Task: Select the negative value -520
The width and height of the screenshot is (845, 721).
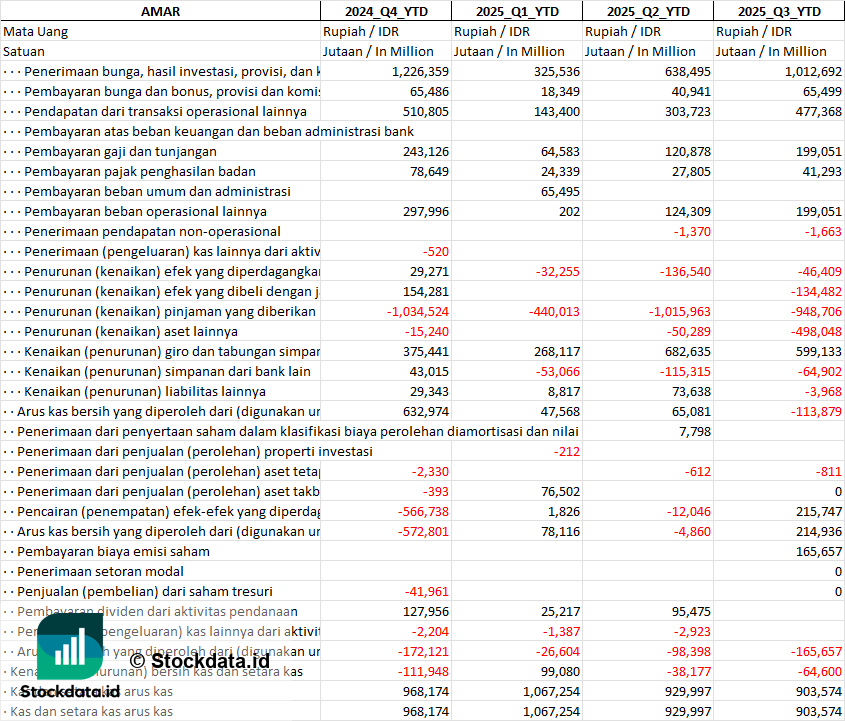Action: pyautogui.click(x=435, y=252)
